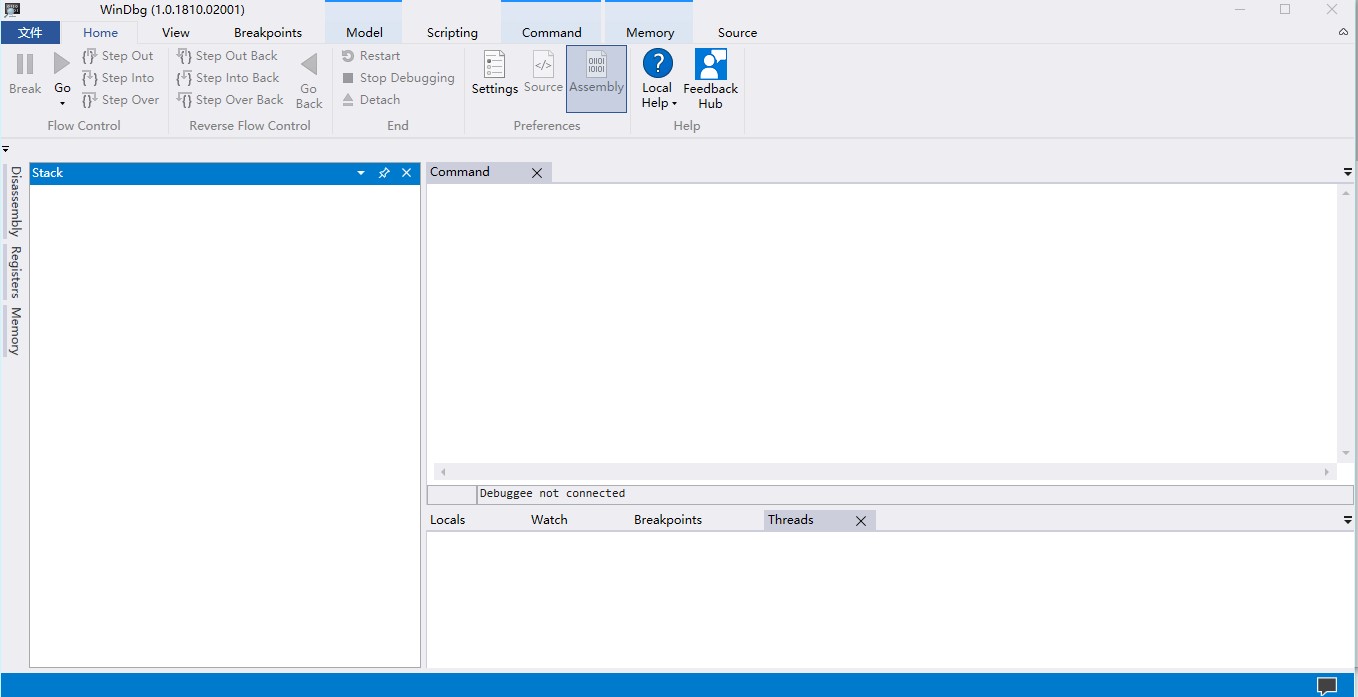Collapse the ribbon with the top-right chevron
1358x697 pixels.
point(1343,31)
